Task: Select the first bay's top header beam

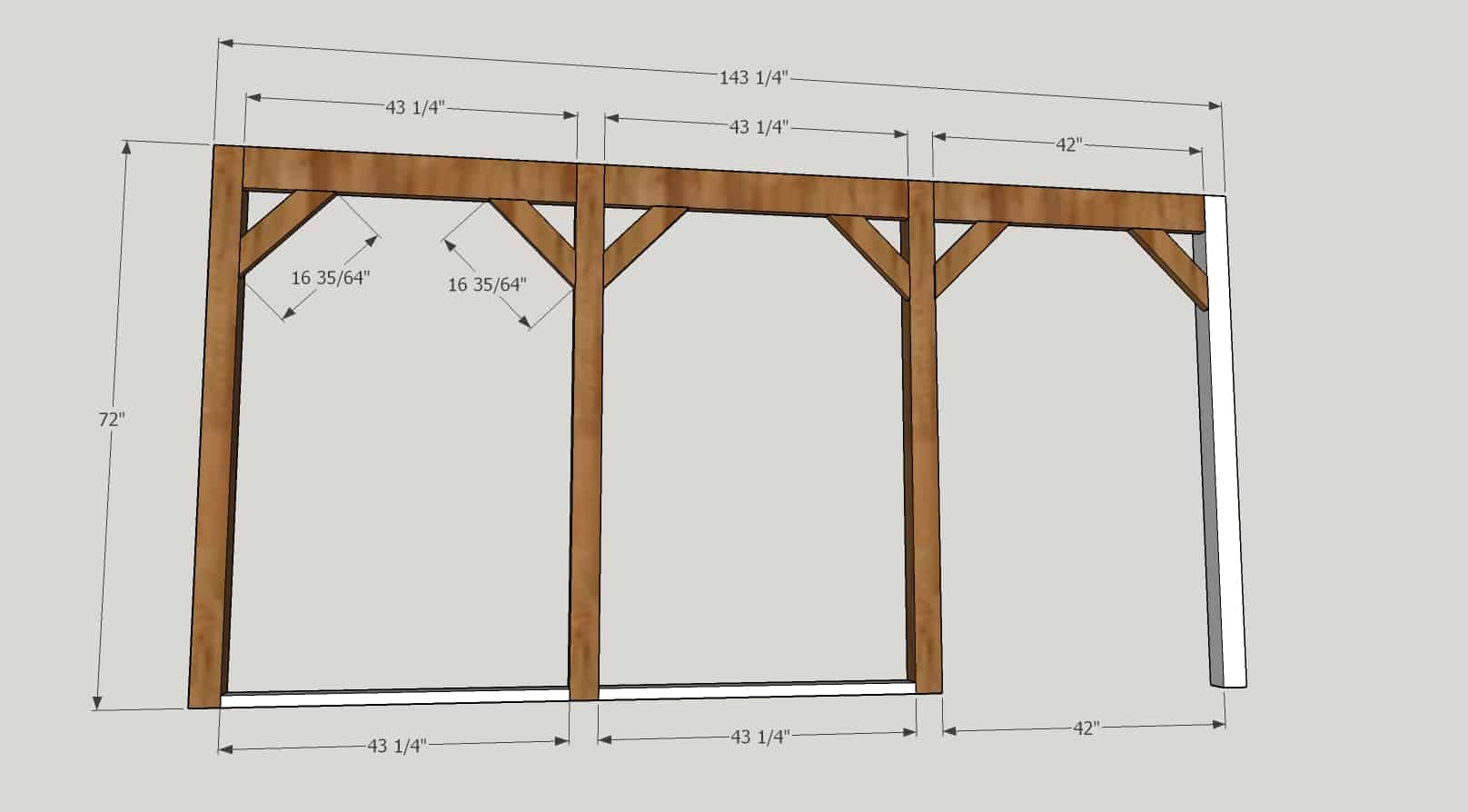Action: click(411, 175)
